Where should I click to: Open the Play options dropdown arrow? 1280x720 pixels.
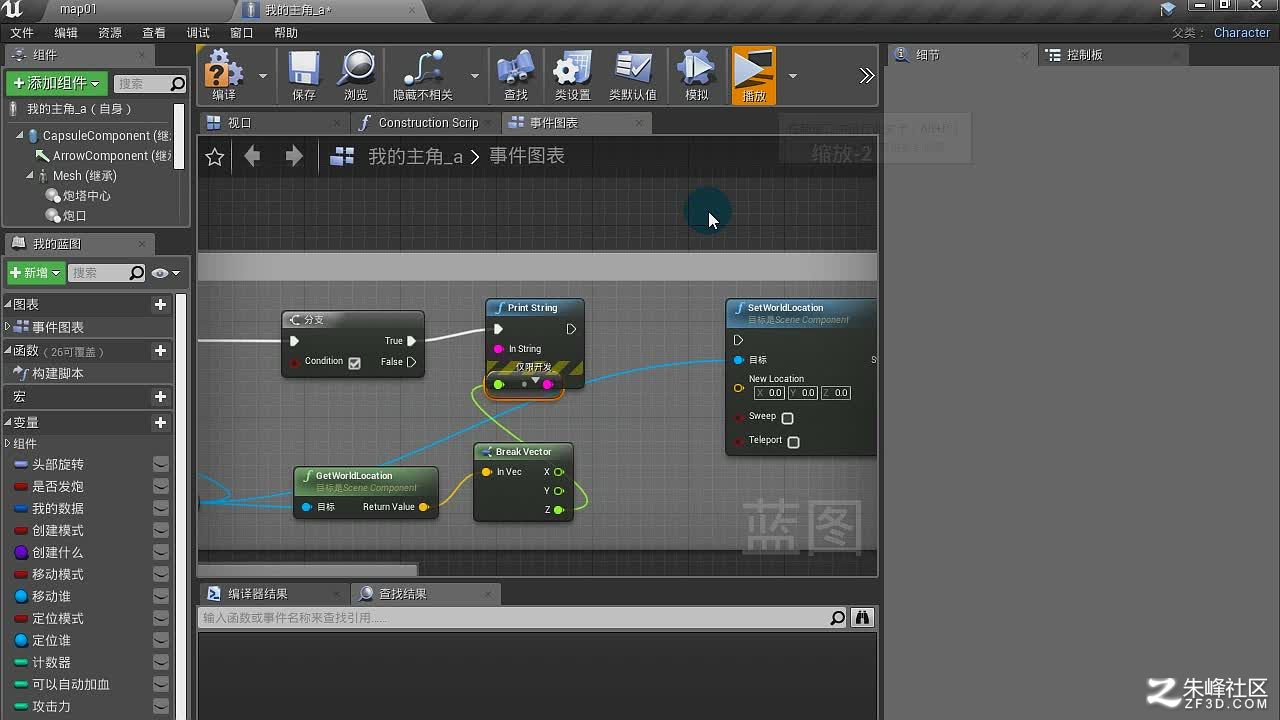[x=792, y=76]
